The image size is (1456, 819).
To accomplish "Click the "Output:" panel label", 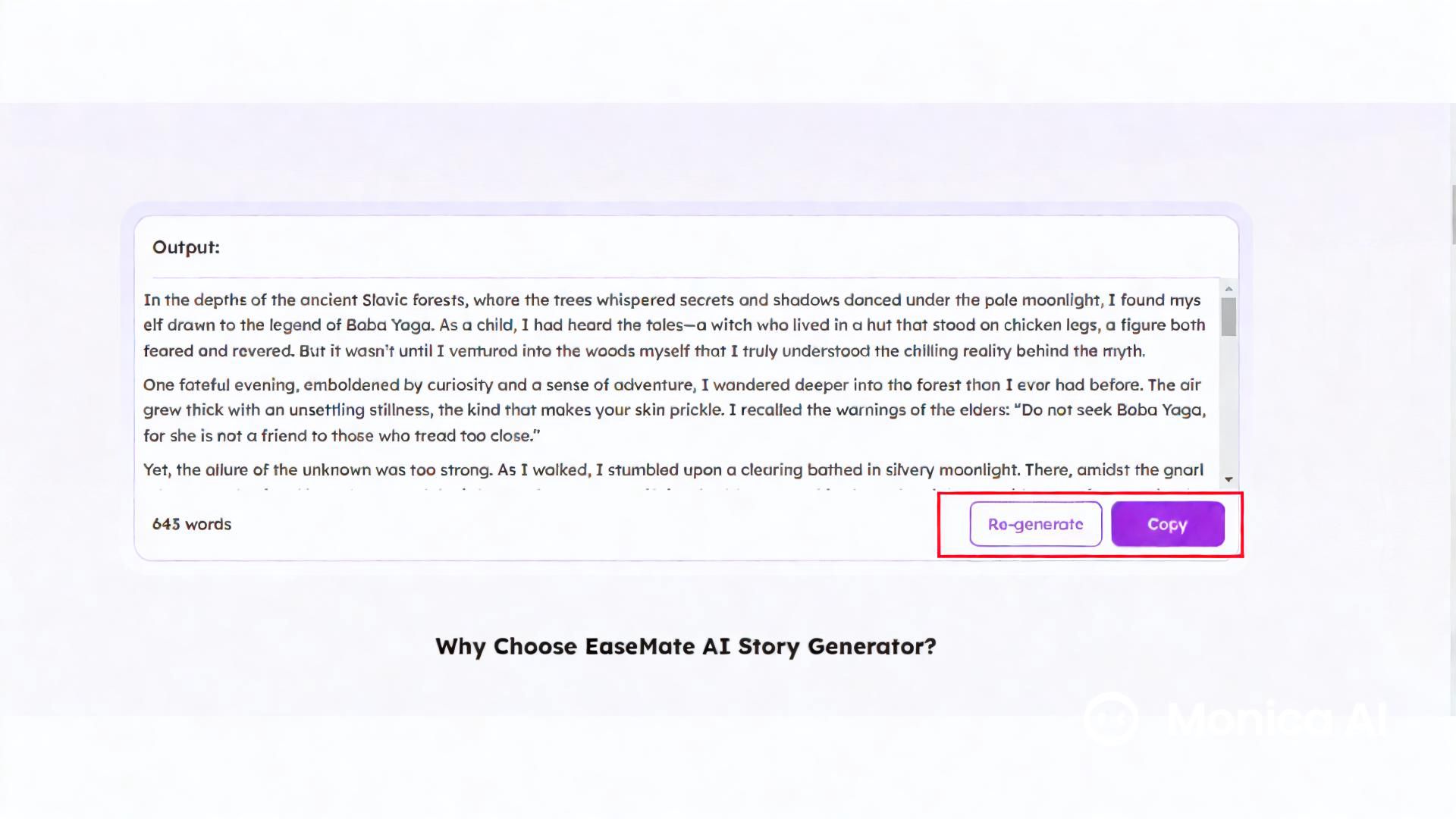I will pyautogui.click(x=186, y=247).
